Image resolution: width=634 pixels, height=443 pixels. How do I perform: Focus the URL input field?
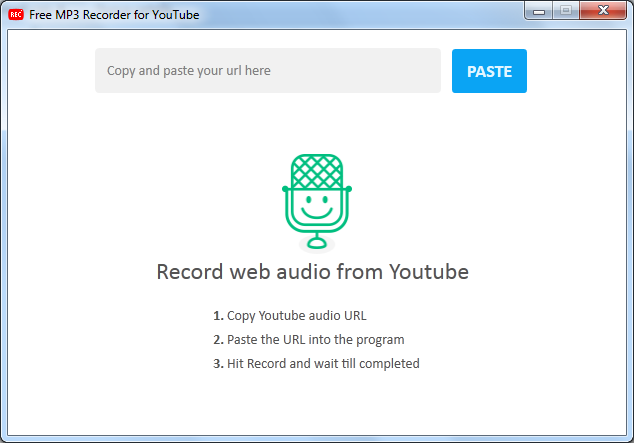point(268,71)
